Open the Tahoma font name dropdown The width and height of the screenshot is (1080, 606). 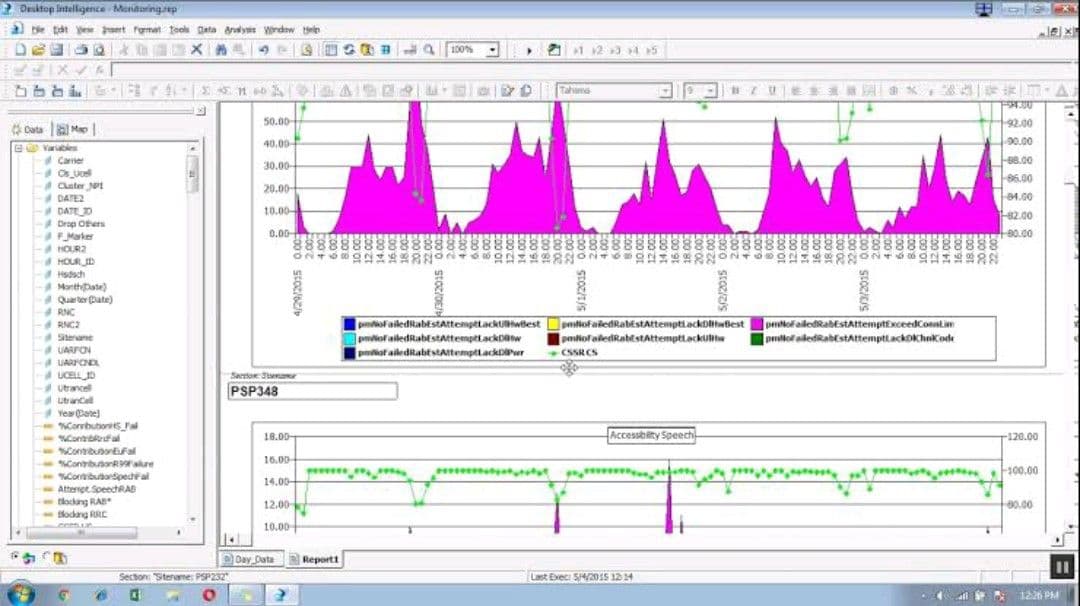point(665,91)
